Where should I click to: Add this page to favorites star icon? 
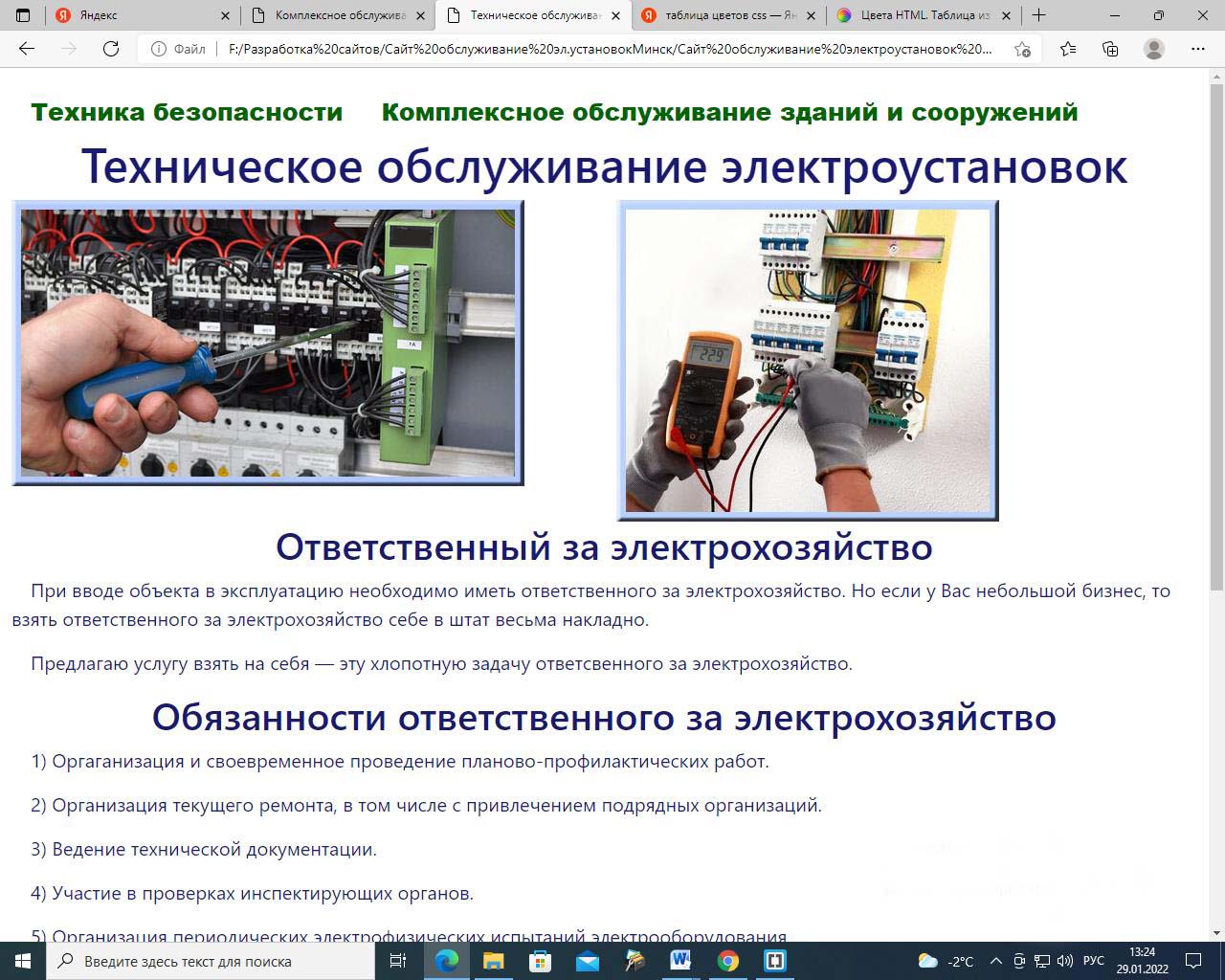(x=1022, y=49)
